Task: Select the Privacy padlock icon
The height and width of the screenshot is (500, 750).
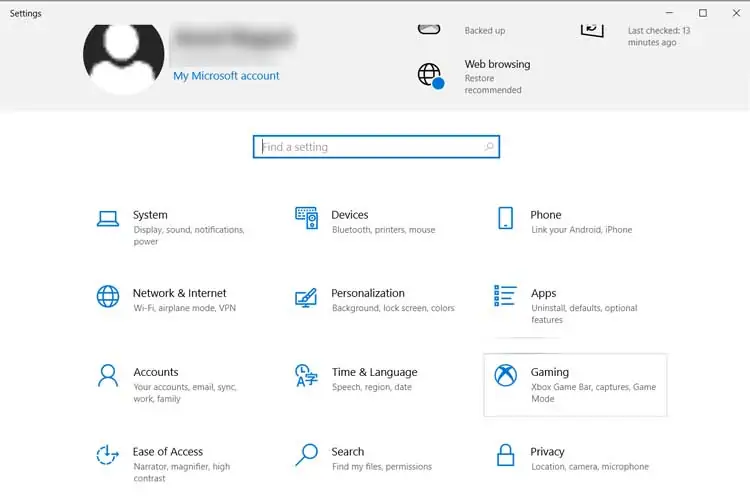Action: pos(506,455)
